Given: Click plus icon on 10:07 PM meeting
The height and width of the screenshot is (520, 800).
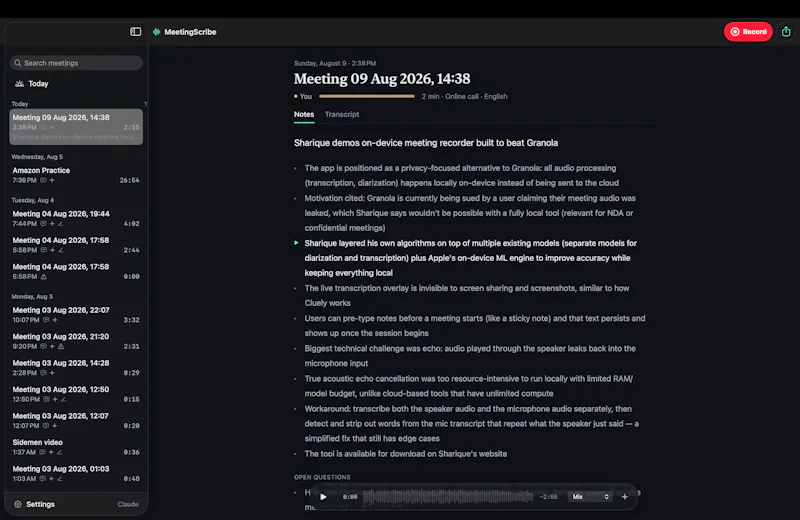Looking at the screenshot, I should point(55,320).
